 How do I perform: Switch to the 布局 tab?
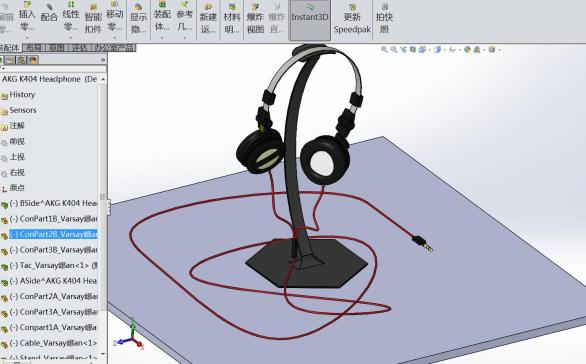(34, 48)
